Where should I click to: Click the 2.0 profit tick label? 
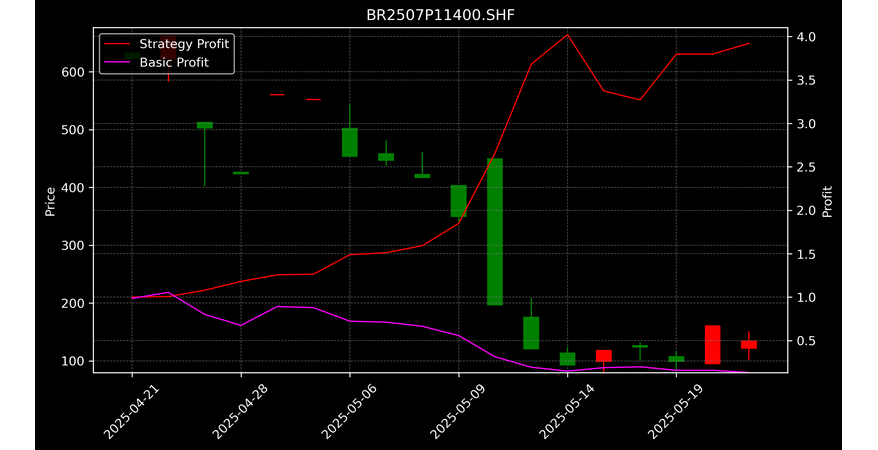pos(806,210)
